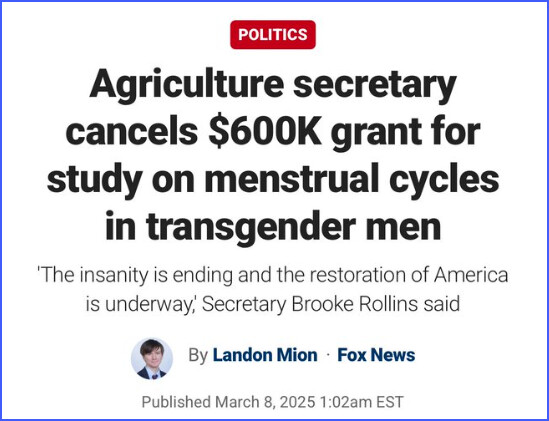Click the dot separator before Fox News
Image resolution: width=549 pixels, height=421 pixels.
pos(328,355)
